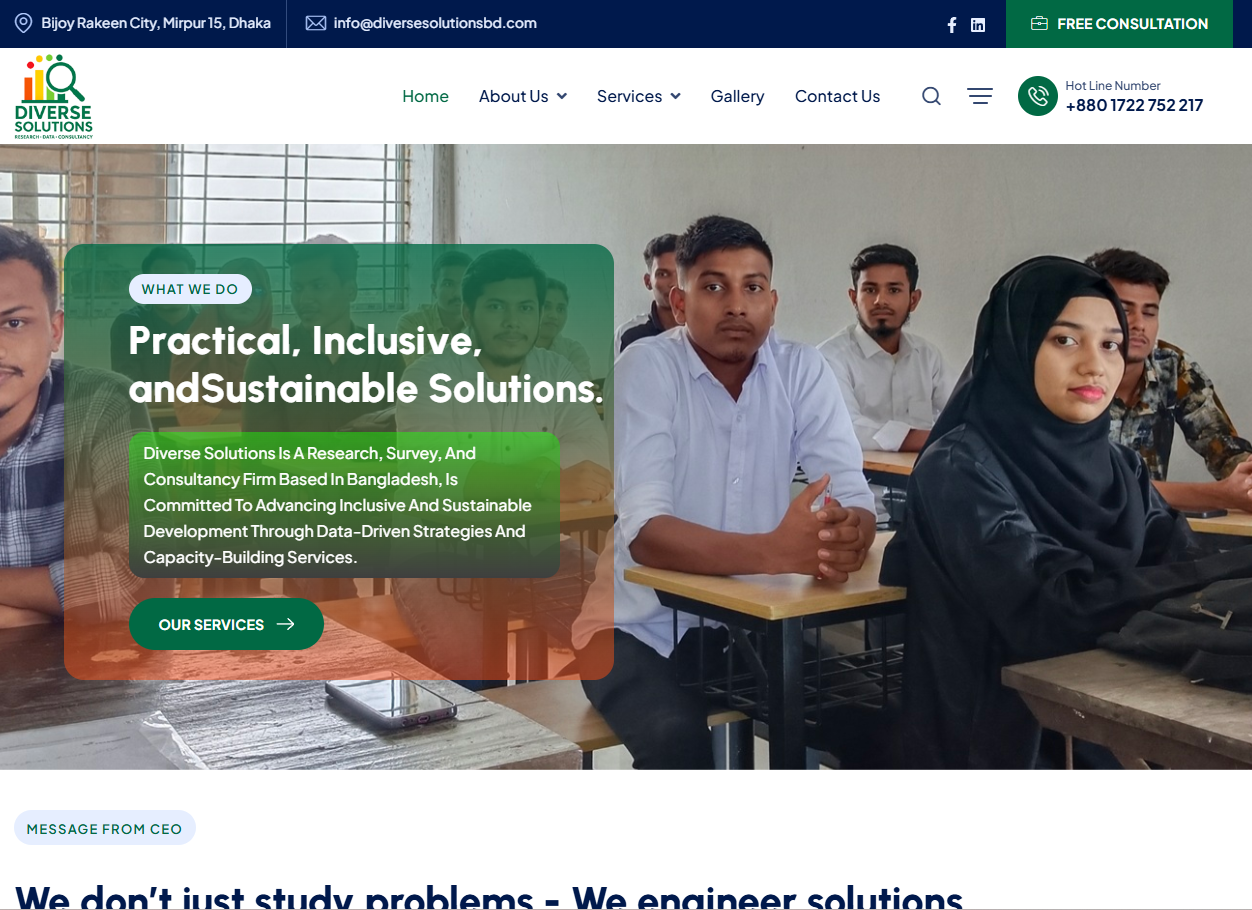Click the briefcase icon in Free Consultation
This screenshot has width=1252, height=910.
(x=1039, y=24)
